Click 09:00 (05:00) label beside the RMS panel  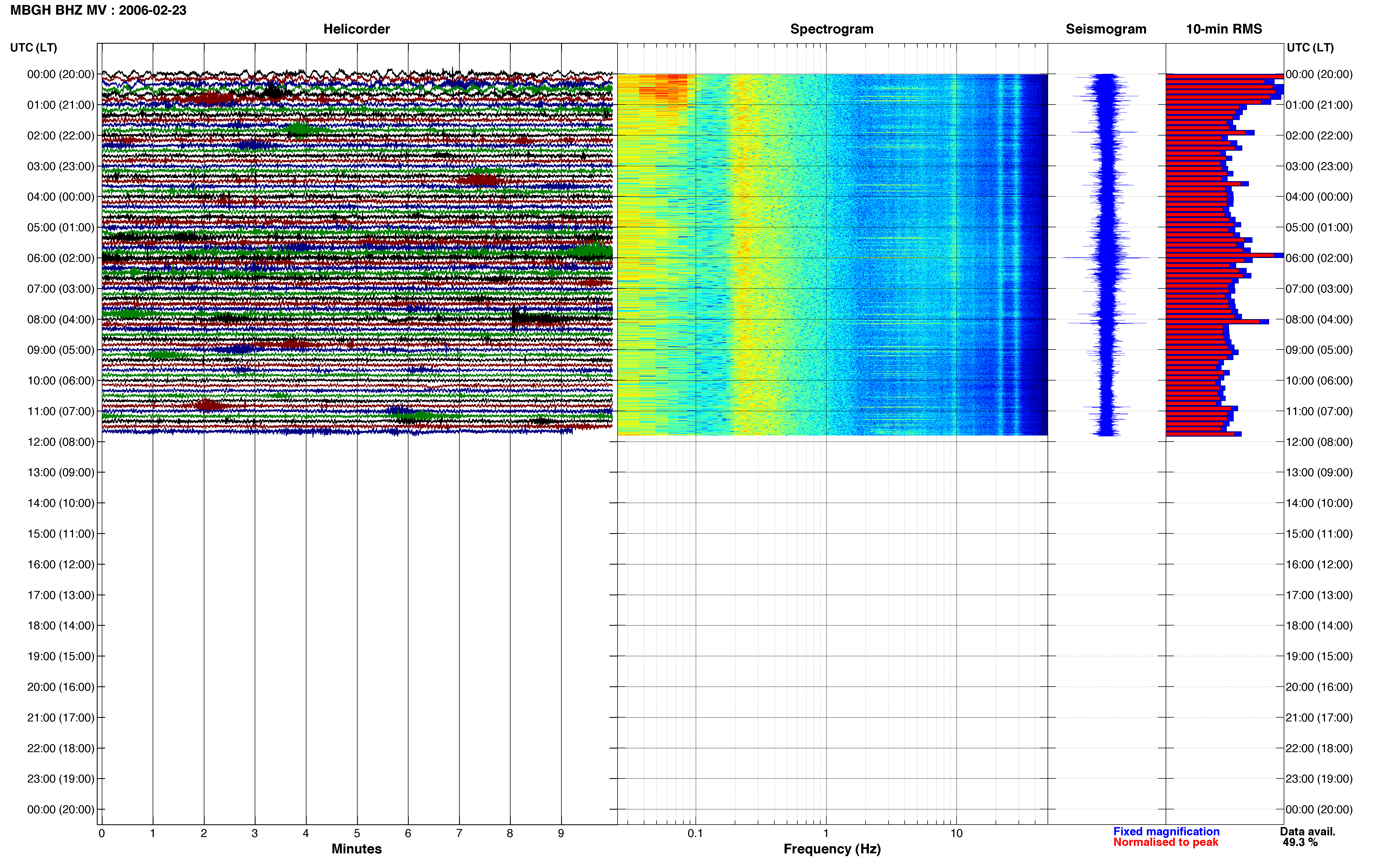(x=1319, y=350)
